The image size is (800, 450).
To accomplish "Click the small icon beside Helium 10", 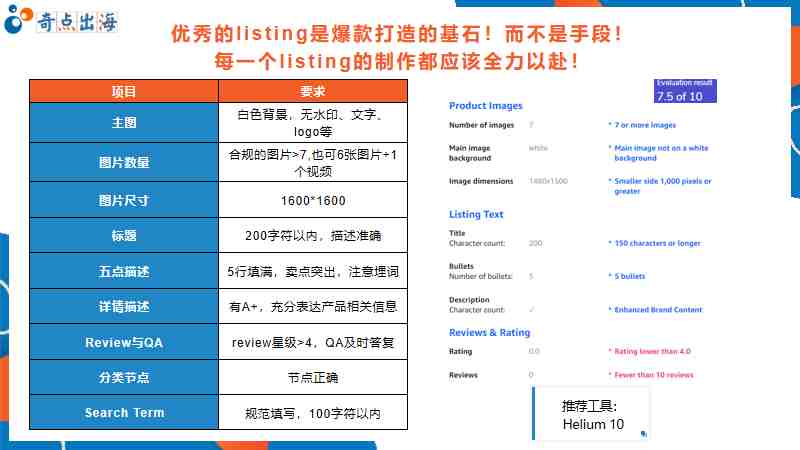I will pyautogui.click(x=643, y=434).
